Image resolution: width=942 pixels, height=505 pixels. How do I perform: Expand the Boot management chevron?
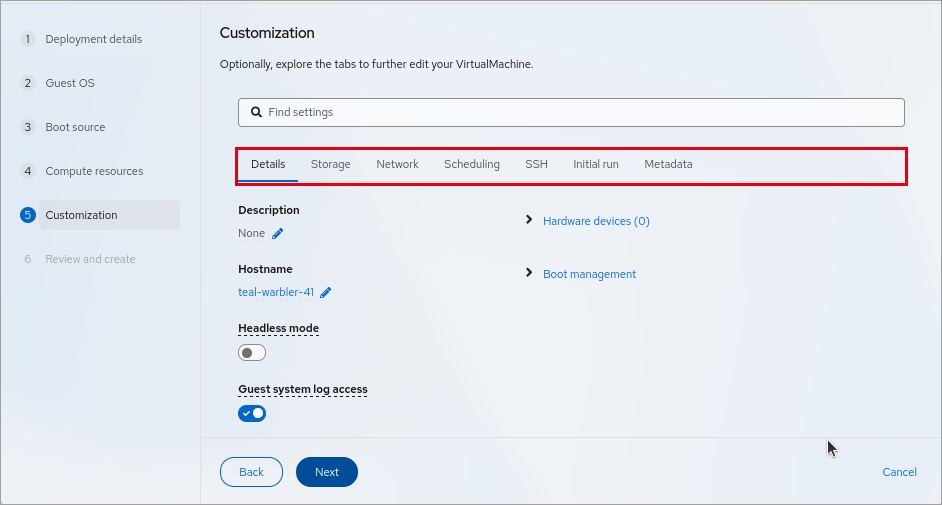(x=529, y=273)
